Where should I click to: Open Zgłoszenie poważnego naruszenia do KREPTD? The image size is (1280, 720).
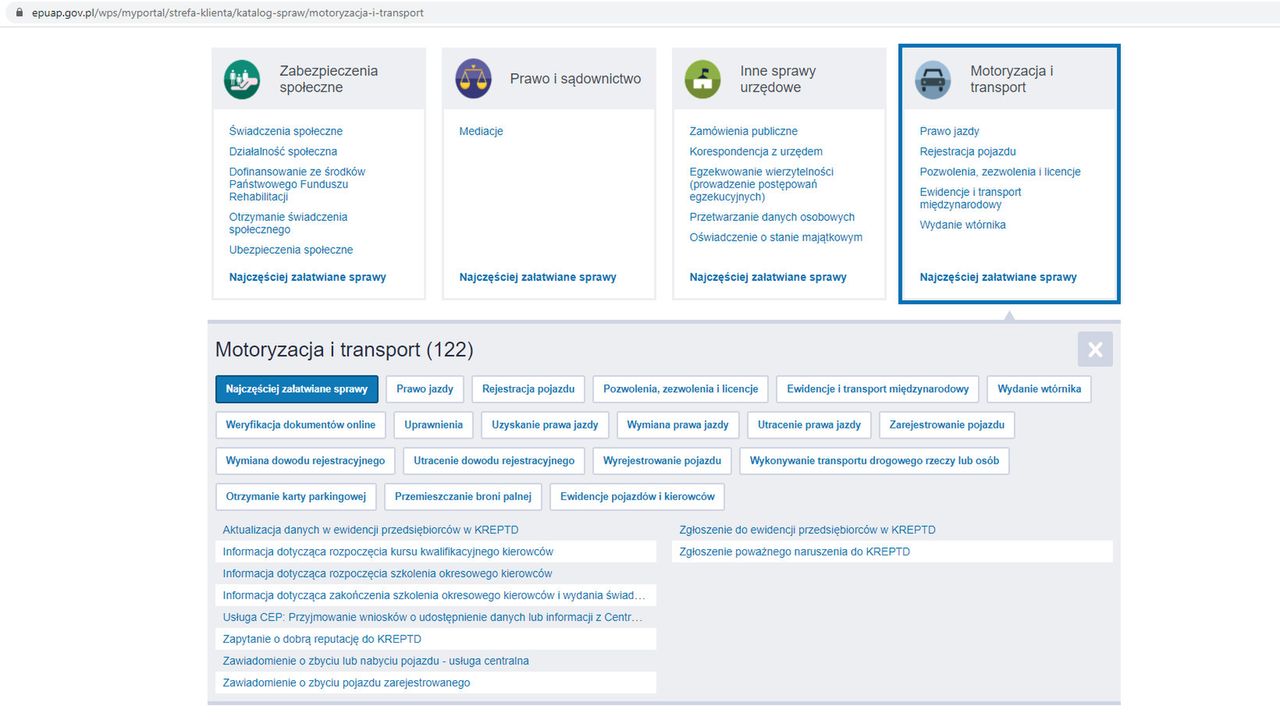(795, 552)
